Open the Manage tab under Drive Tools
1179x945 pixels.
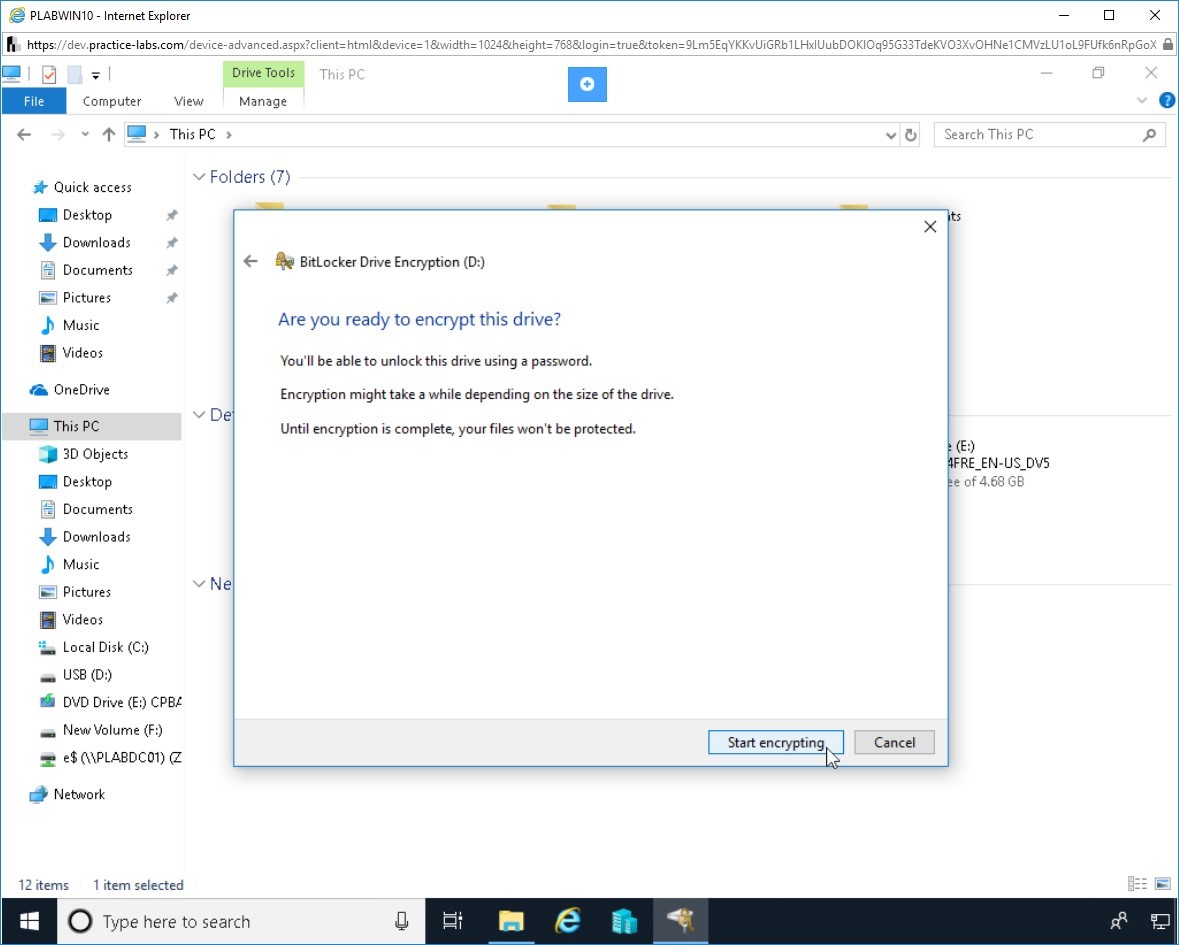[262, 101]
